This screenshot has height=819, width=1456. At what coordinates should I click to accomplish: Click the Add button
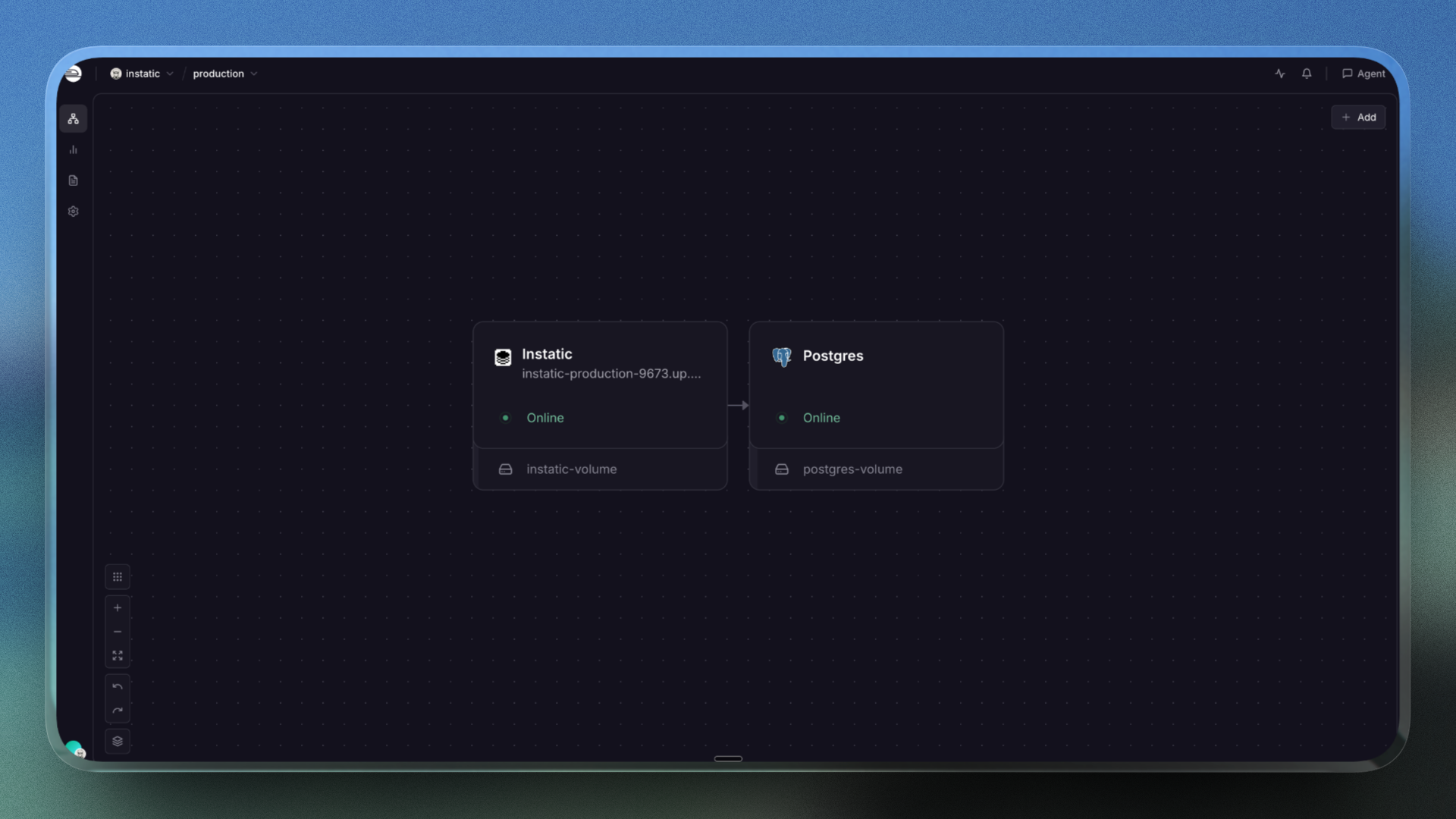click(1358, 117)
